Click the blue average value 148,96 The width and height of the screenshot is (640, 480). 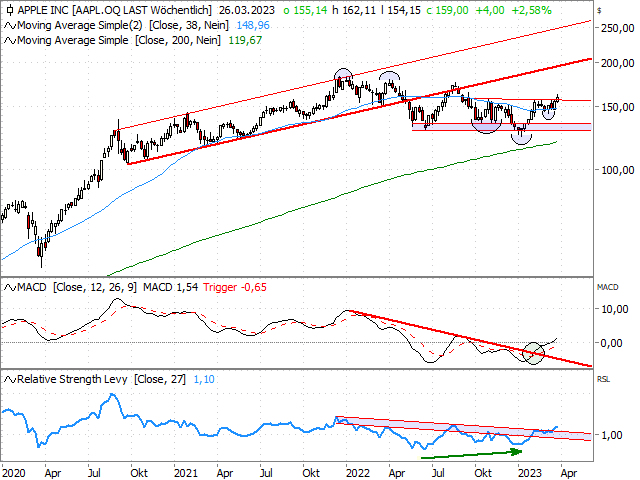[x=253, y=25]
